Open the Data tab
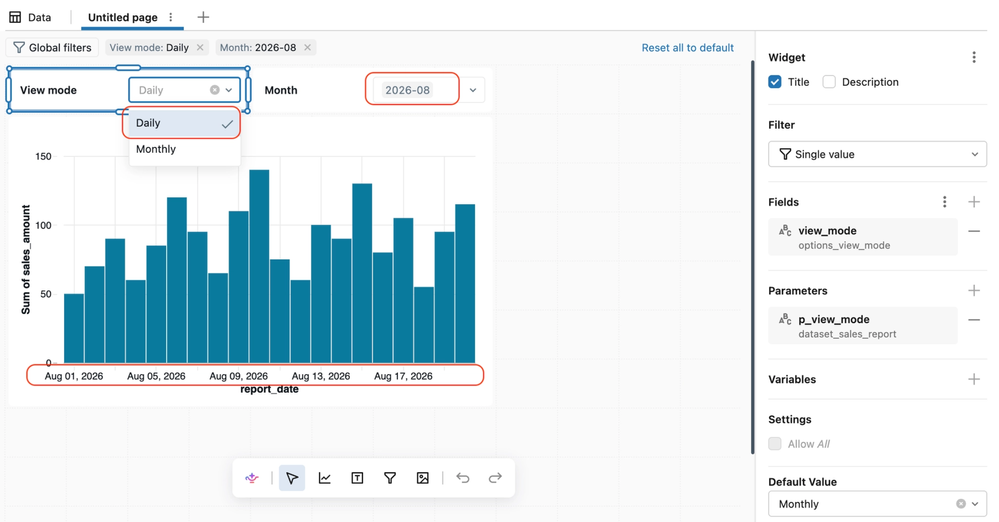This screenshot has height=522, width=999. click(x=30, y=17)
